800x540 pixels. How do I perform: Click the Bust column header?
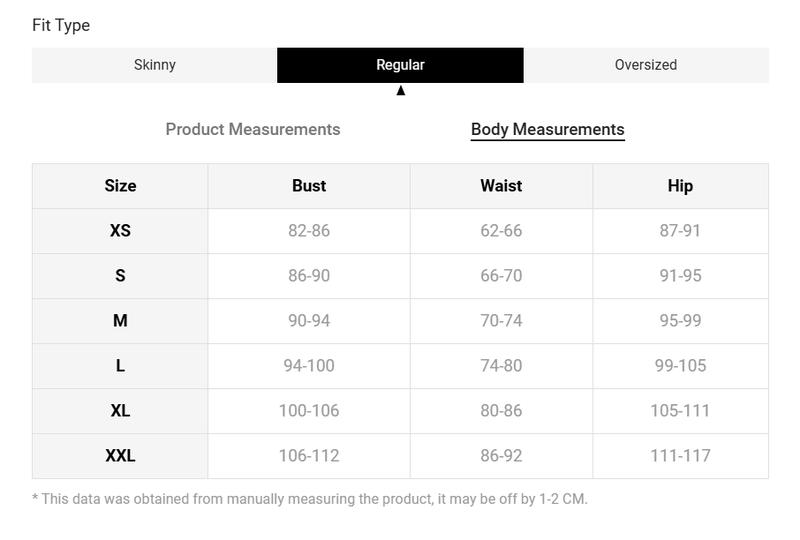309,186
